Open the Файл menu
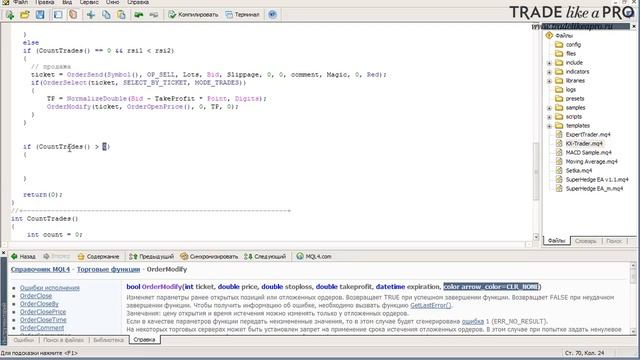The image size is (640, 360). point(20,2)
